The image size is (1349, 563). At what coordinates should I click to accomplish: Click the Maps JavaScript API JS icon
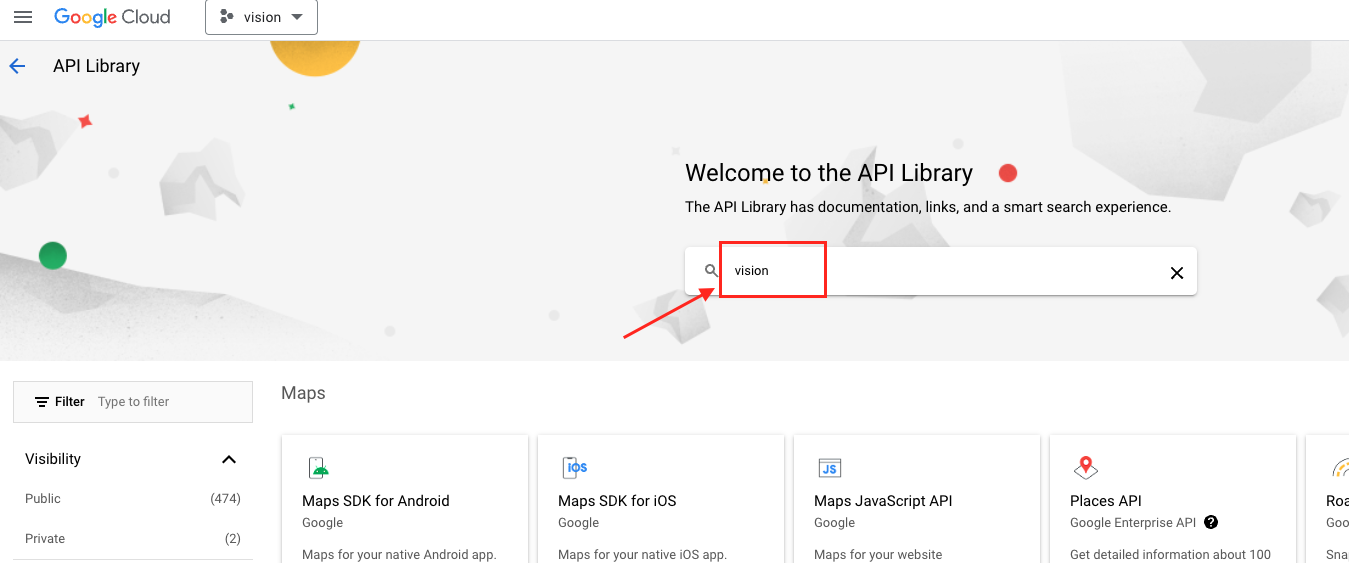pos(829,467)
